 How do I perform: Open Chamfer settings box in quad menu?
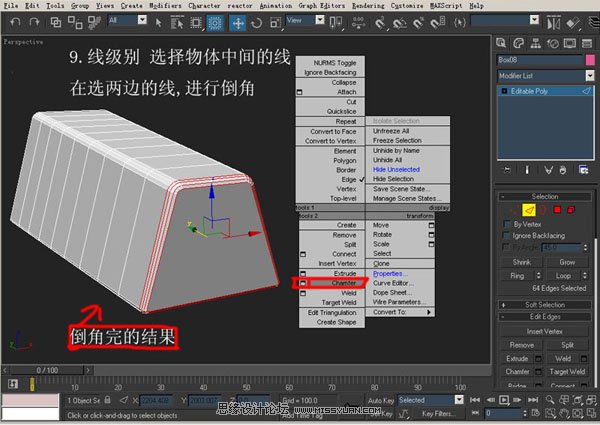coord(303,283)
